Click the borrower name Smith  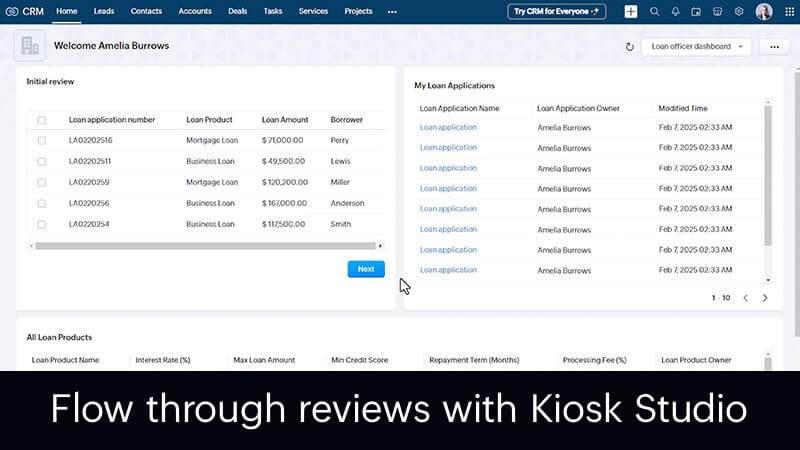tap(341, 224)
